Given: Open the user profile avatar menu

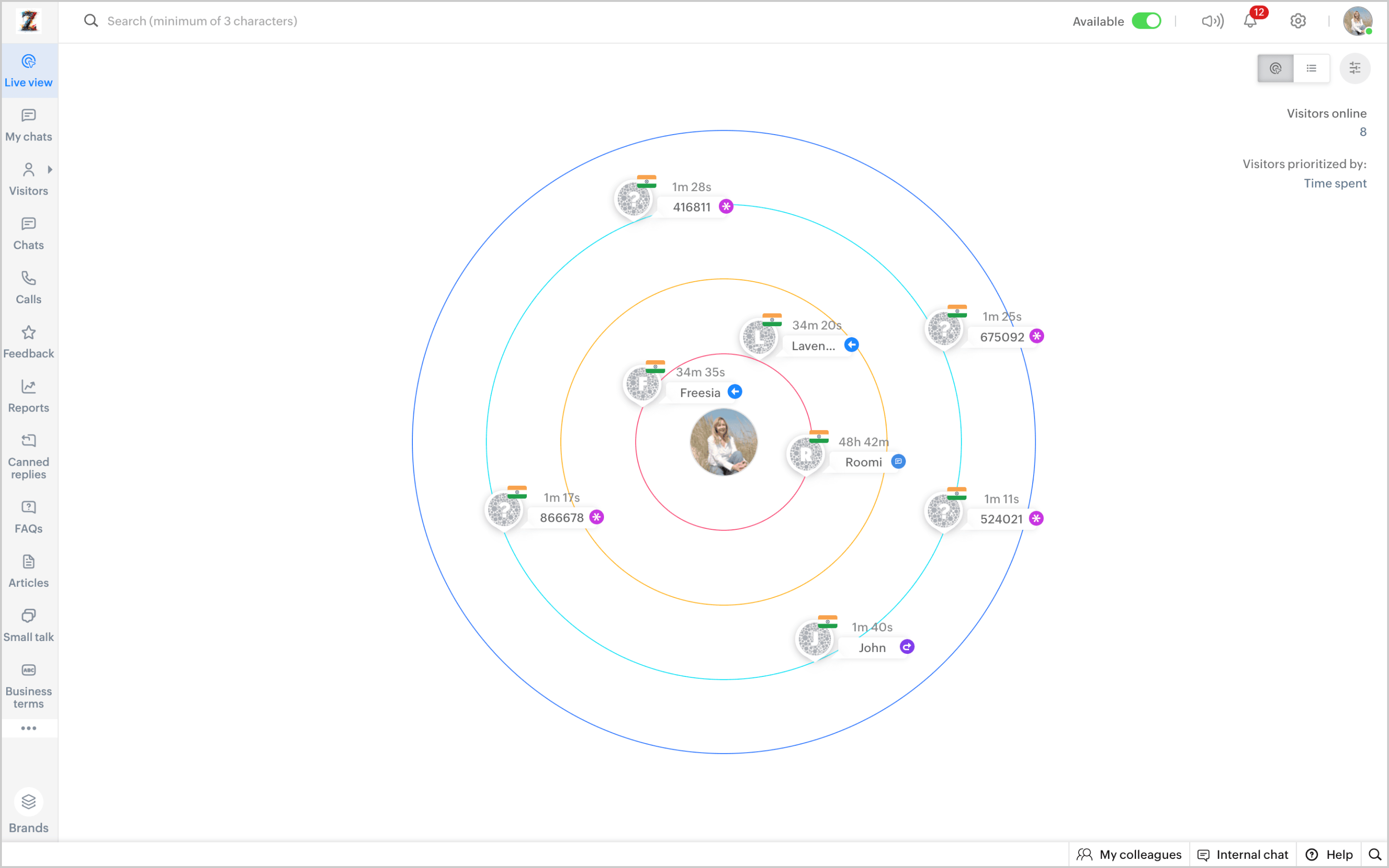Looking at the screenshot, I should (1357, 21).
